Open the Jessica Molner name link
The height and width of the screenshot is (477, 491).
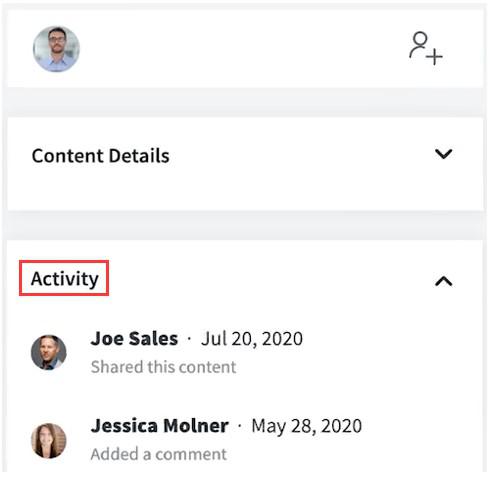click(160, 426)
